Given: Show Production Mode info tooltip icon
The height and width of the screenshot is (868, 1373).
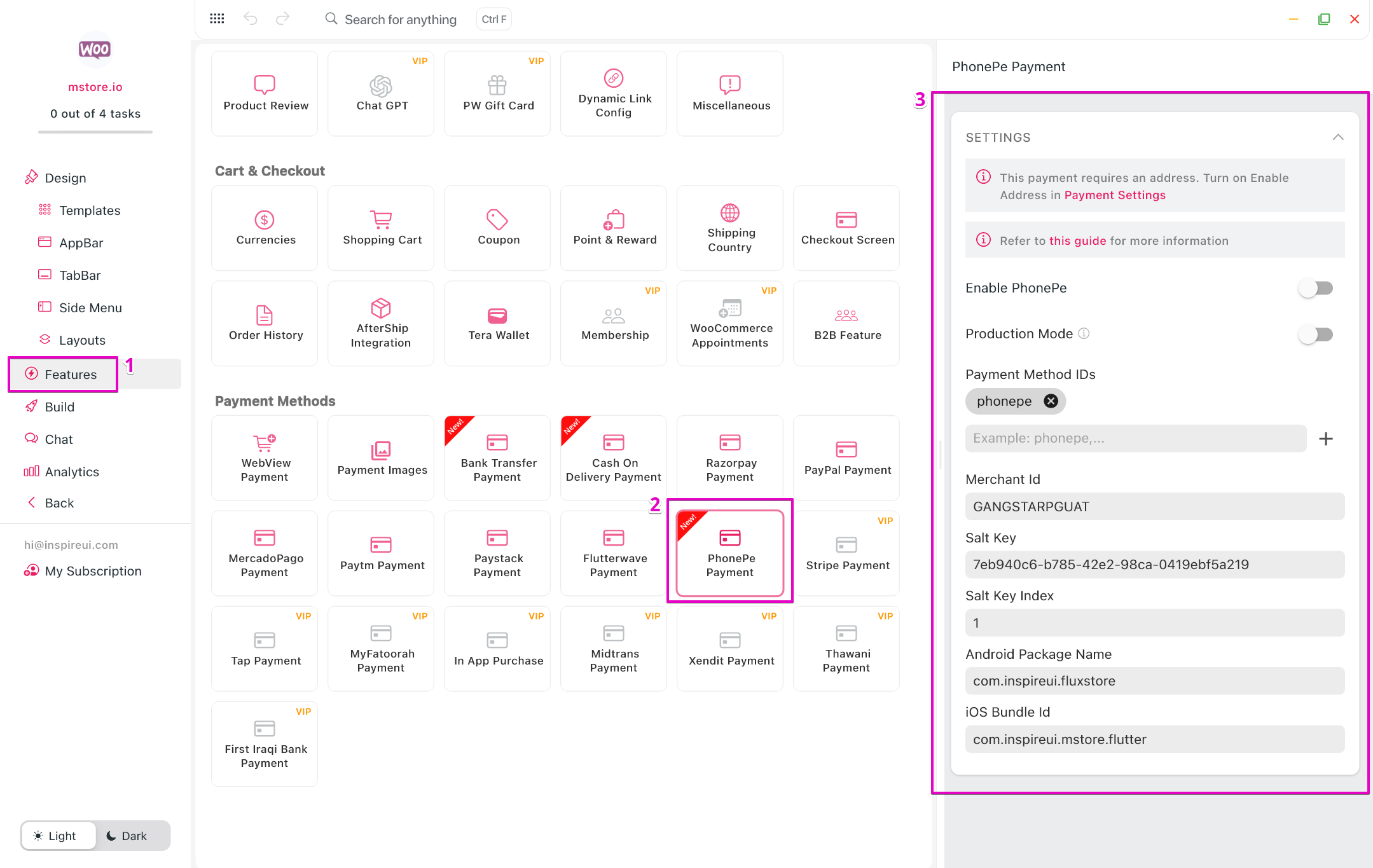Looking at the screenshot, I should 1084,333.
